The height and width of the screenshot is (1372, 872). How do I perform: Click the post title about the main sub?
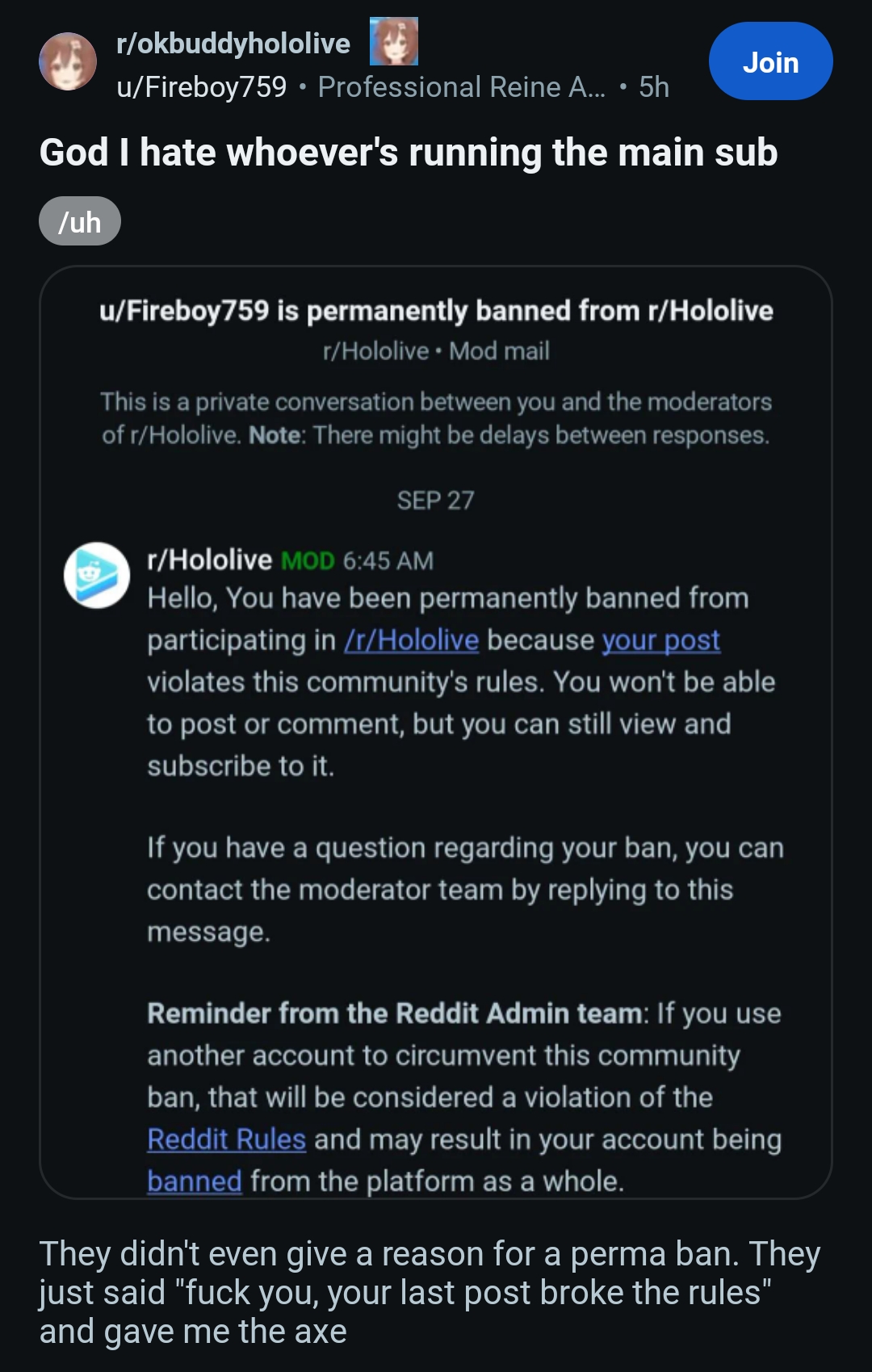tap(409, 153)
